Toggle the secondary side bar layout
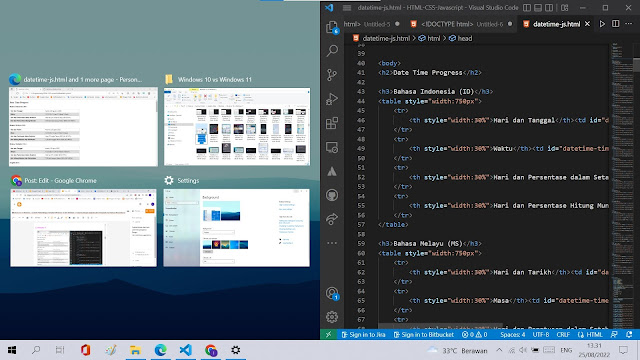This screenshot has height=360, width=640. 549,8
